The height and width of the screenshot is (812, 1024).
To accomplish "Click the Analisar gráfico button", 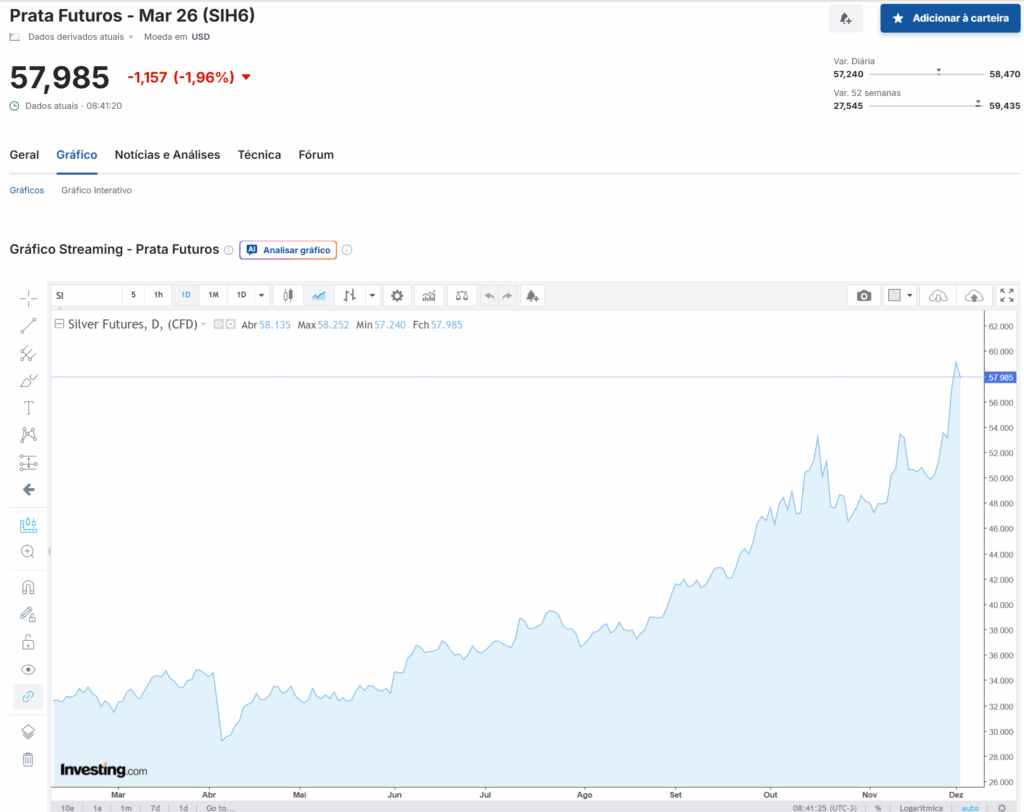I will click(x=288, y=250).
